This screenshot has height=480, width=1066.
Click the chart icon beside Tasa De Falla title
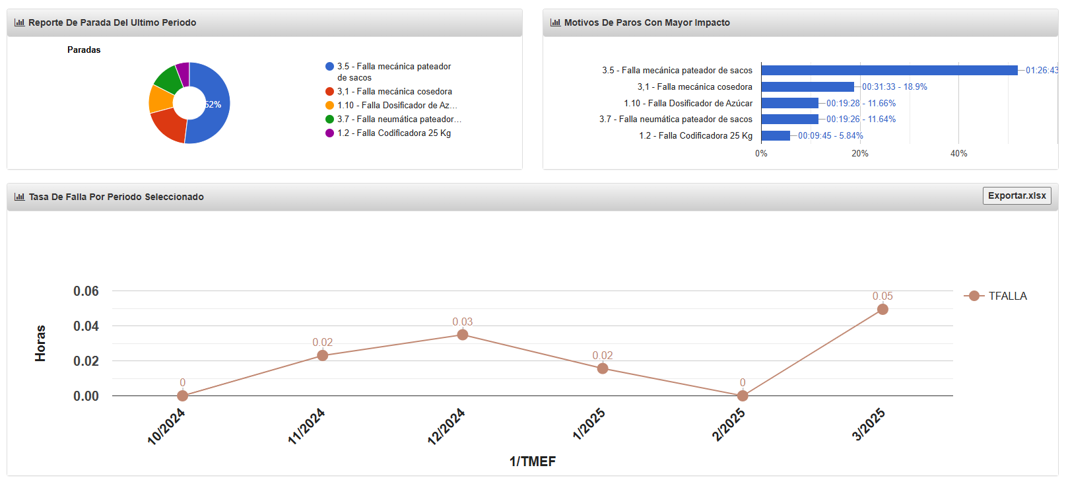20,197
